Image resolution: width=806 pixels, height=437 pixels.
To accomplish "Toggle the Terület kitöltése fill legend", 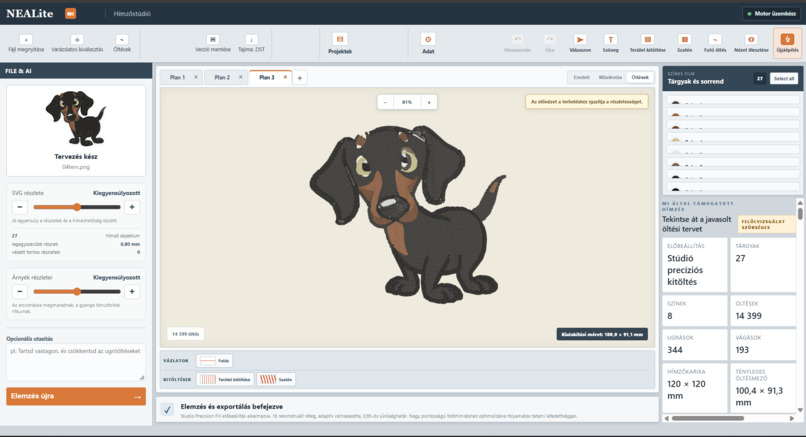I will click(x=225, y=379).
